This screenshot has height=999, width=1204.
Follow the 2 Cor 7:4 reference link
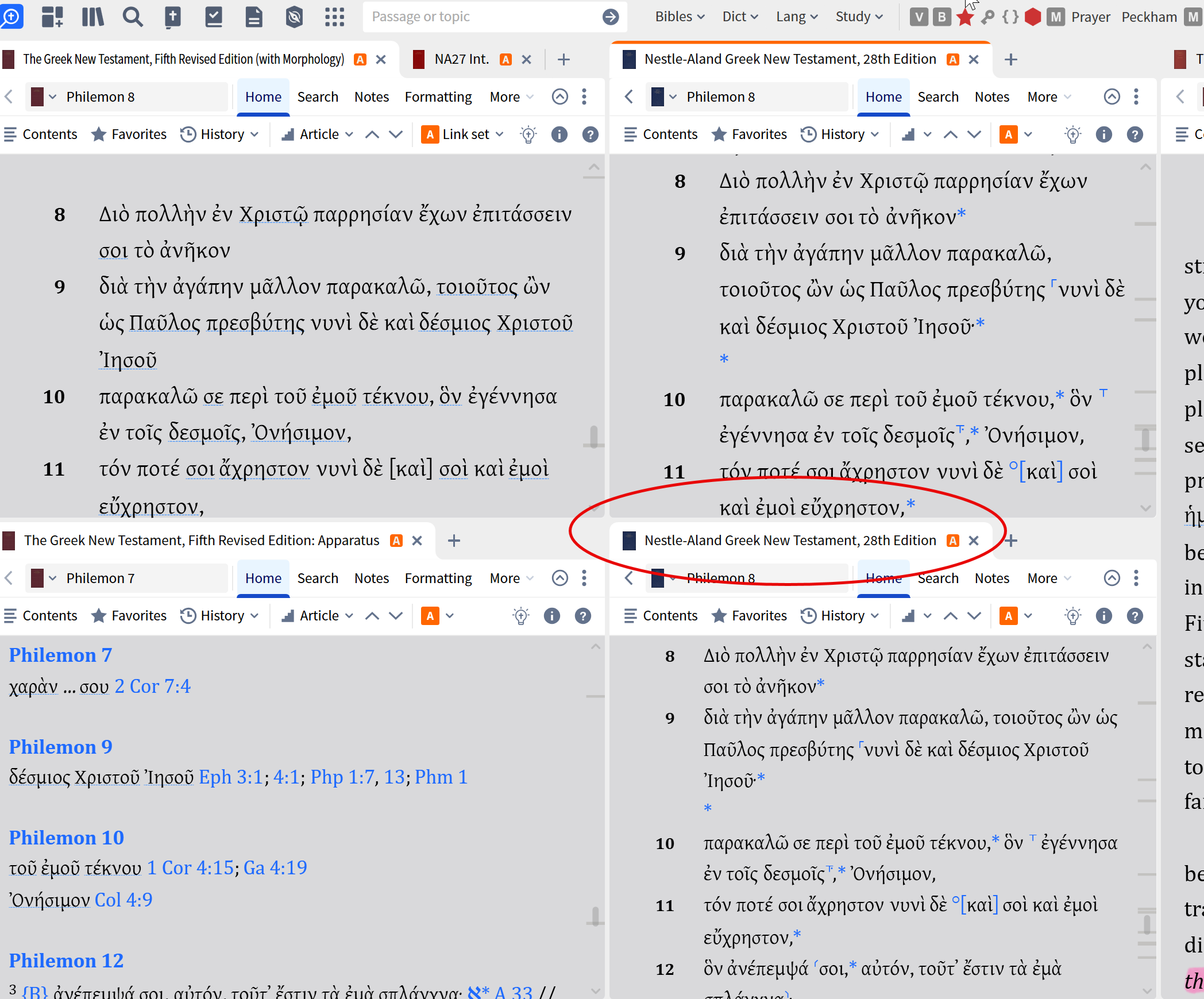(x=152, y=686)
